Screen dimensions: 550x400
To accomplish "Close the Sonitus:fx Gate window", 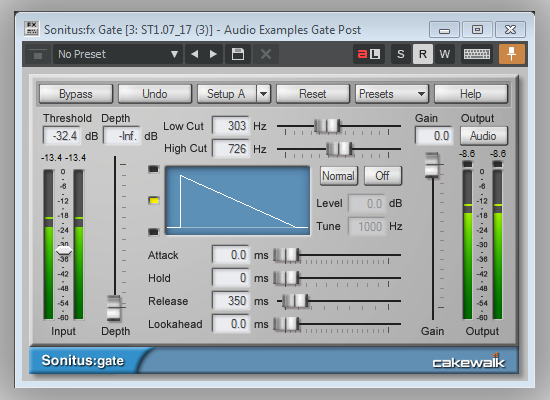I will click(510, 30).
